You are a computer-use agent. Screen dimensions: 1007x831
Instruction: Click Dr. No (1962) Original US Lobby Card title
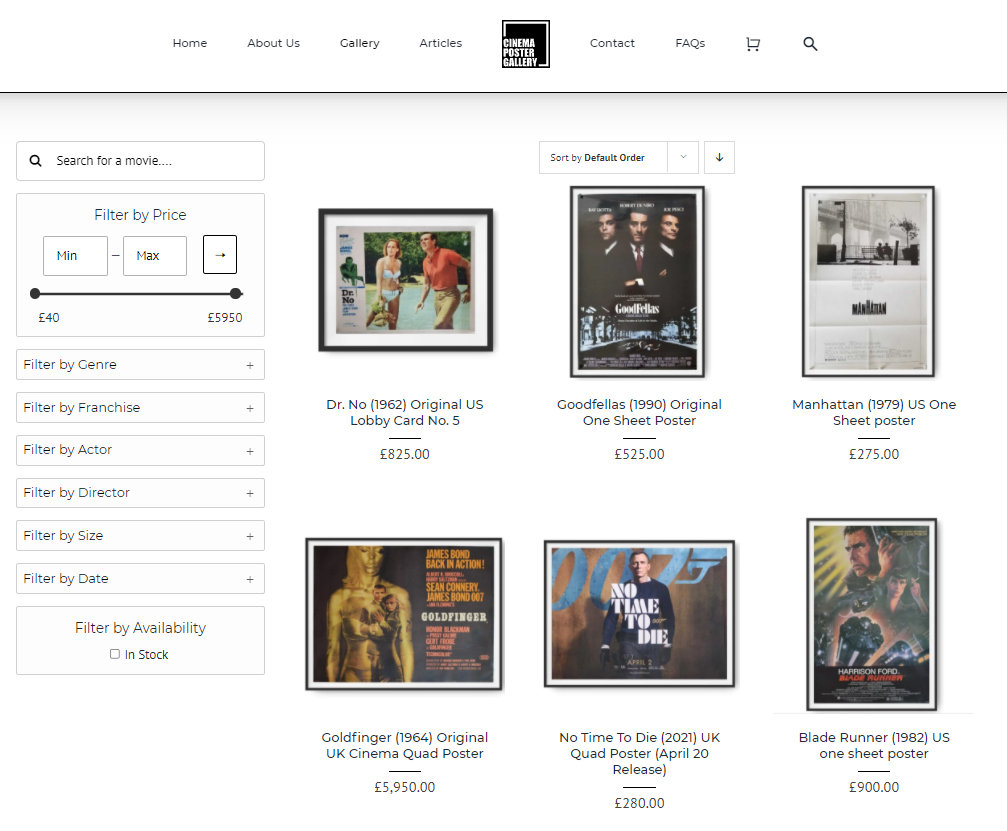click(405, 412)
